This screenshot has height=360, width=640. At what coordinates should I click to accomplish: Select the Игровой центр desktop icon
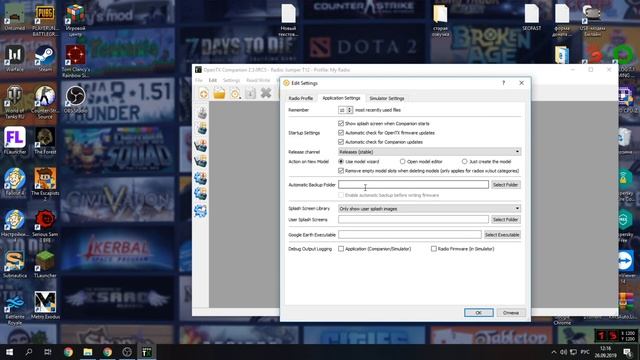76,20
